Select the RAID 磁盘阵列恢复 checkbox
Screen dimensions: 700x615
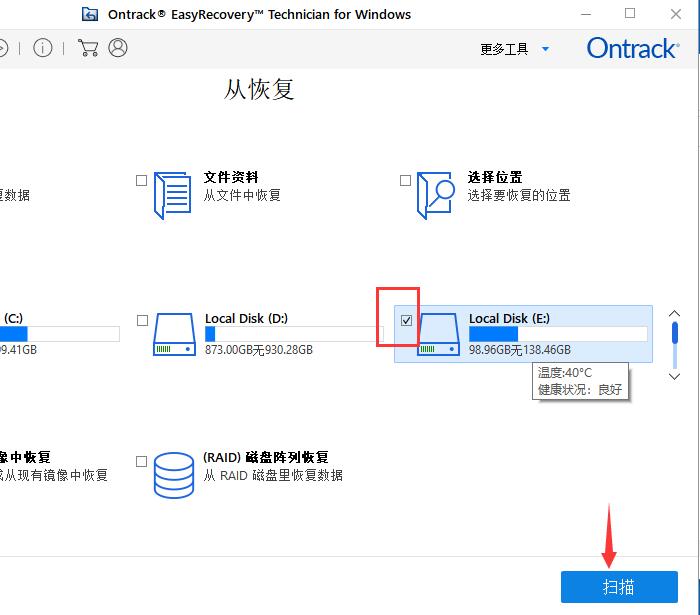pos(141,461)
